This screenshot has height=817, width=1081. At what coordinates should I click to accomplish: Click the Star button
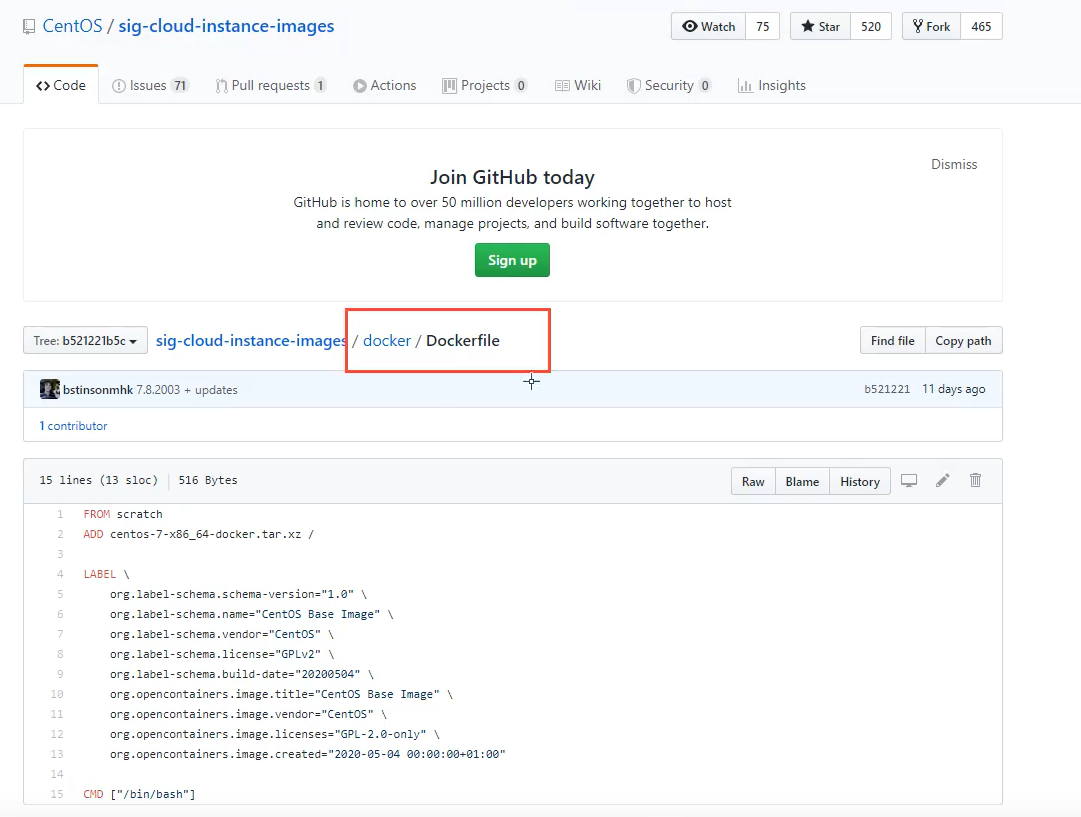click(820, 26)
